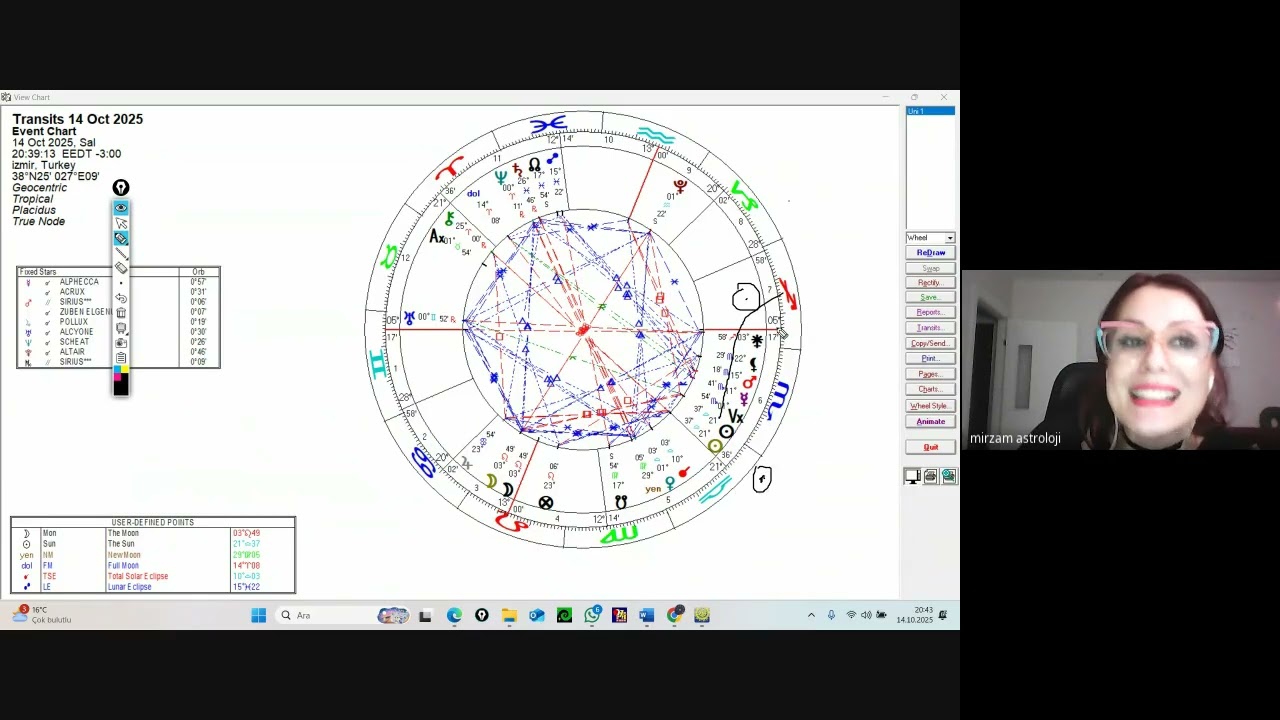
Task: Open the Windows Start menu
Action: click(259, 615)
